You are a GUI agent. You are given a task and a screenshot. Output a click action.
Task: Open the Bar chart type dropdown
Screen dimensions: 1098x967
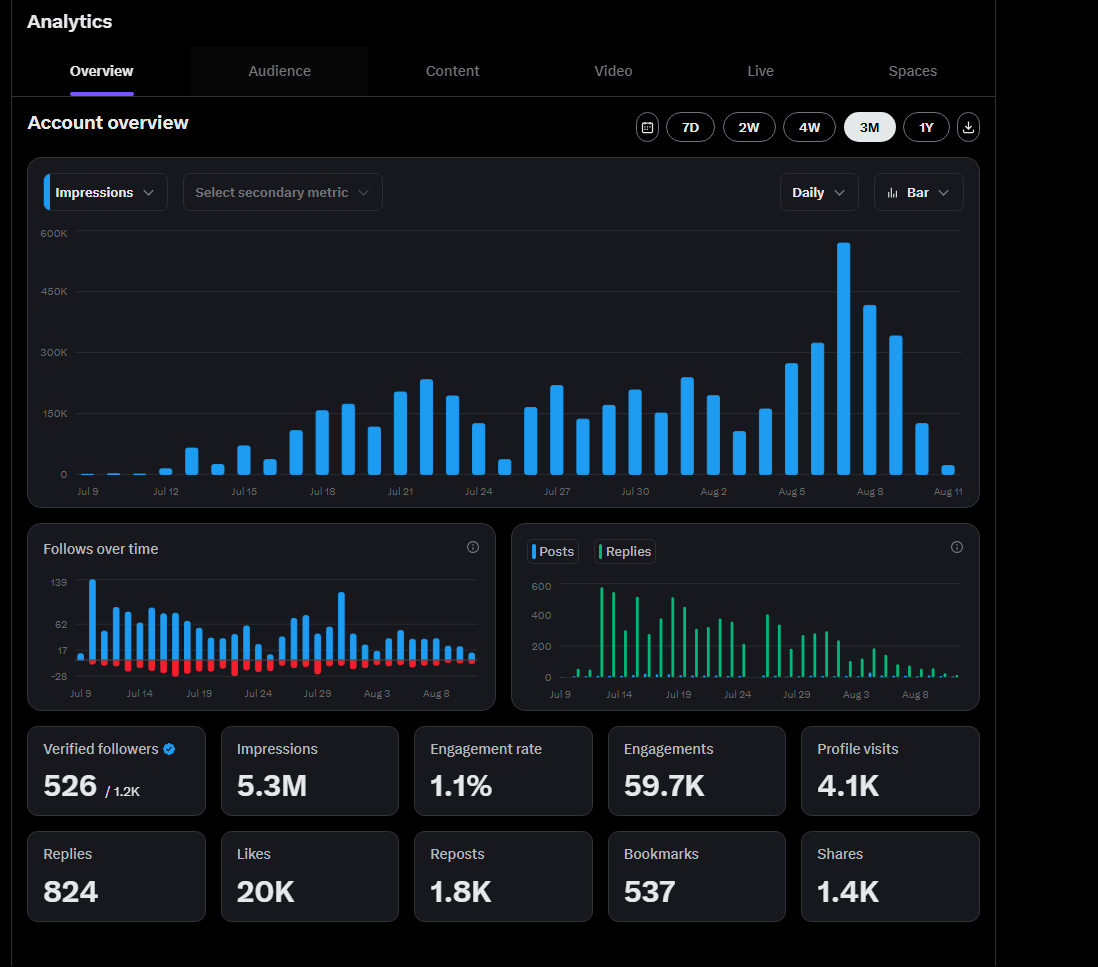coord(918,192)
